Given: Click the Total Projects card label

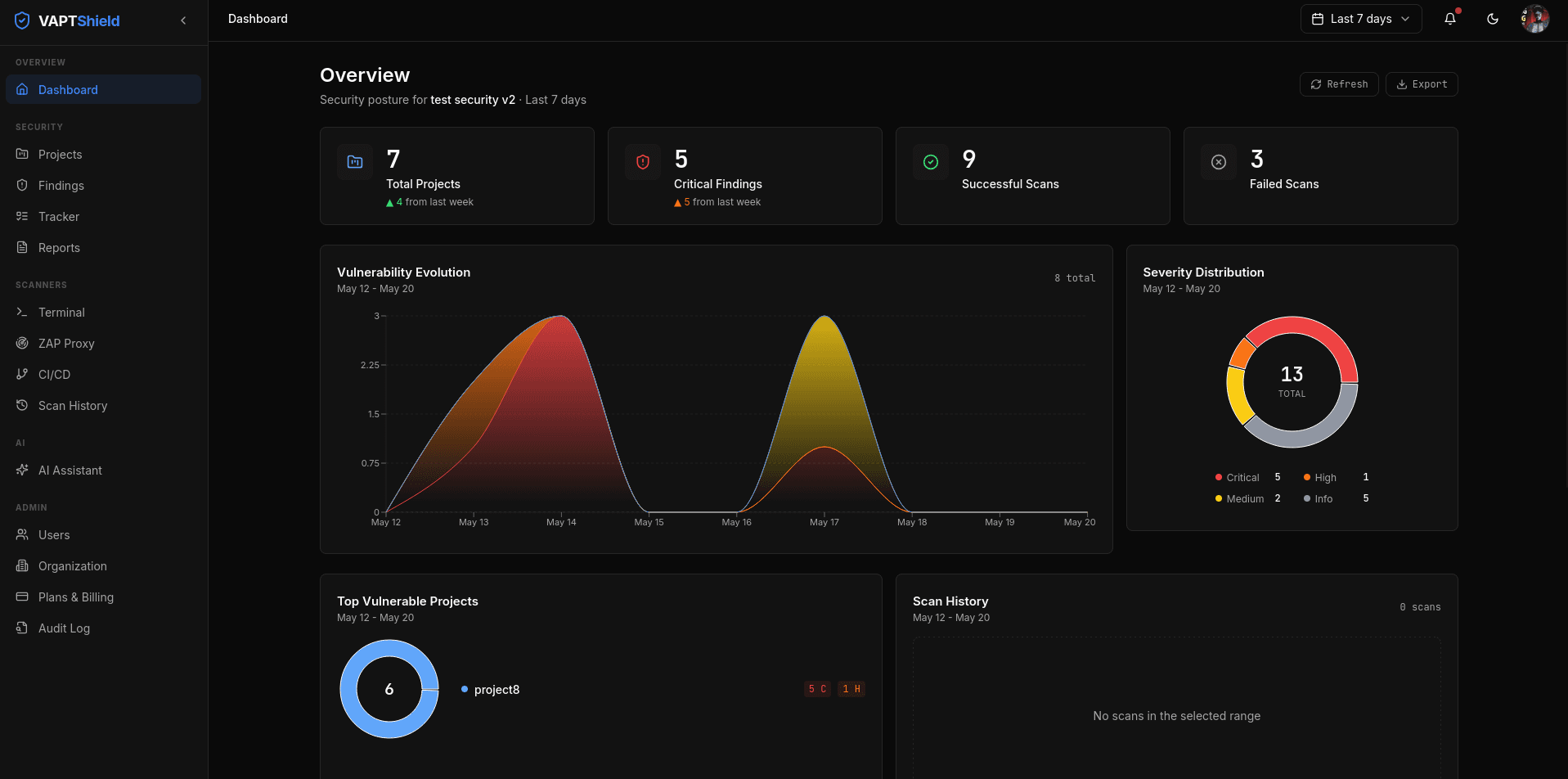Looking at the screenshot, I should pos(423,184).
